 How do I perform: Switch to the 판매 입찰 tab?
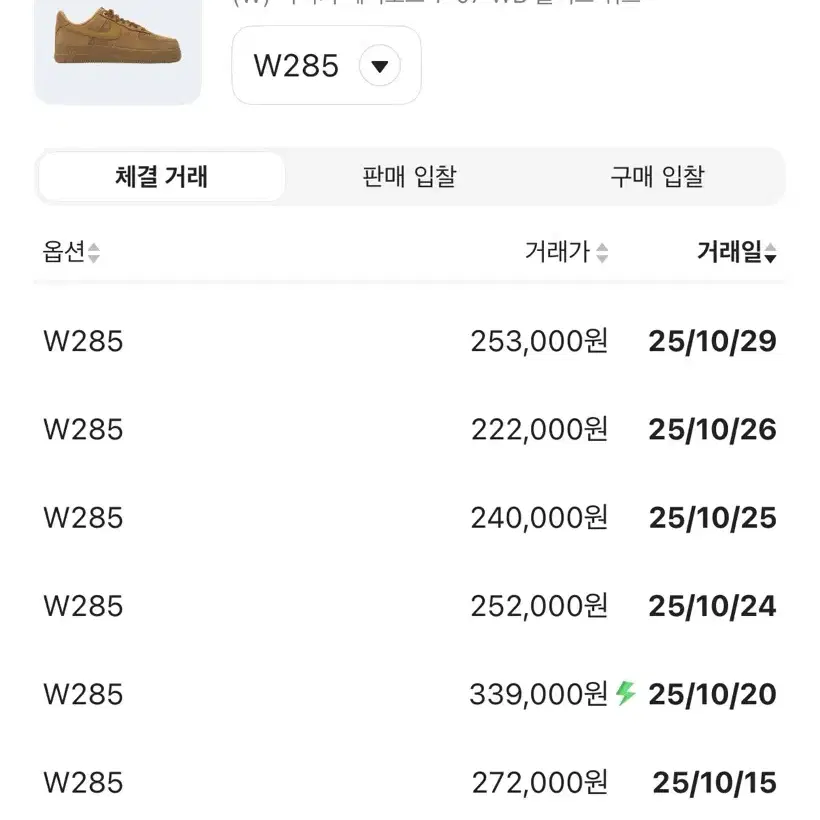pyautogui.click(x=409, y=177)
